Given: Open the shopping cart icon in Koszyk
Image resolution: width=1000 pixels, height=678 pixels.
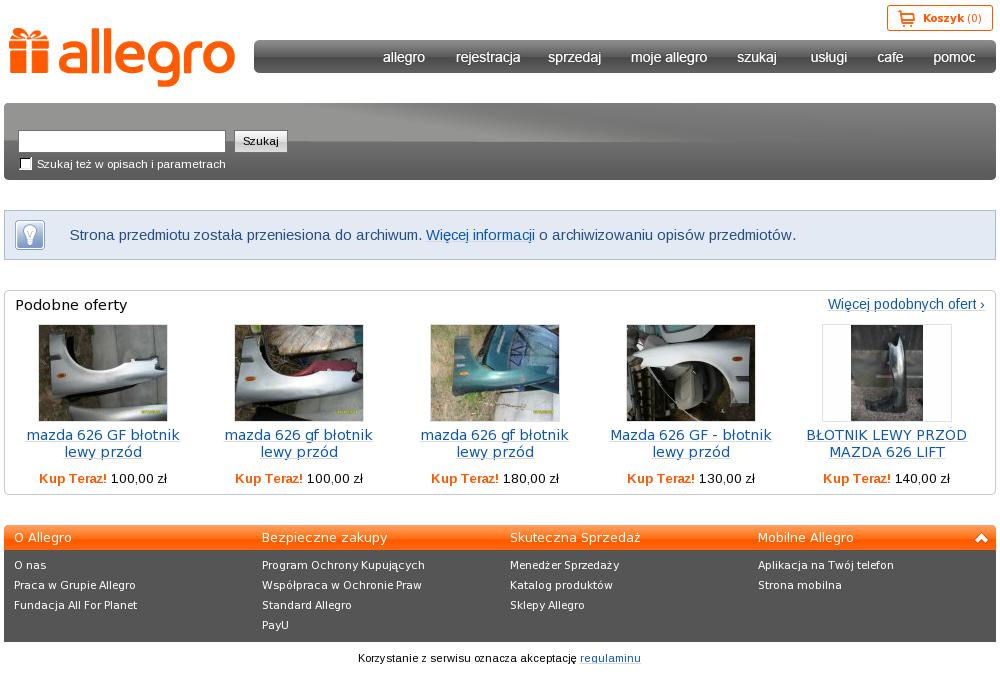Looking at the screenshot, I should [x=906, y=18].
